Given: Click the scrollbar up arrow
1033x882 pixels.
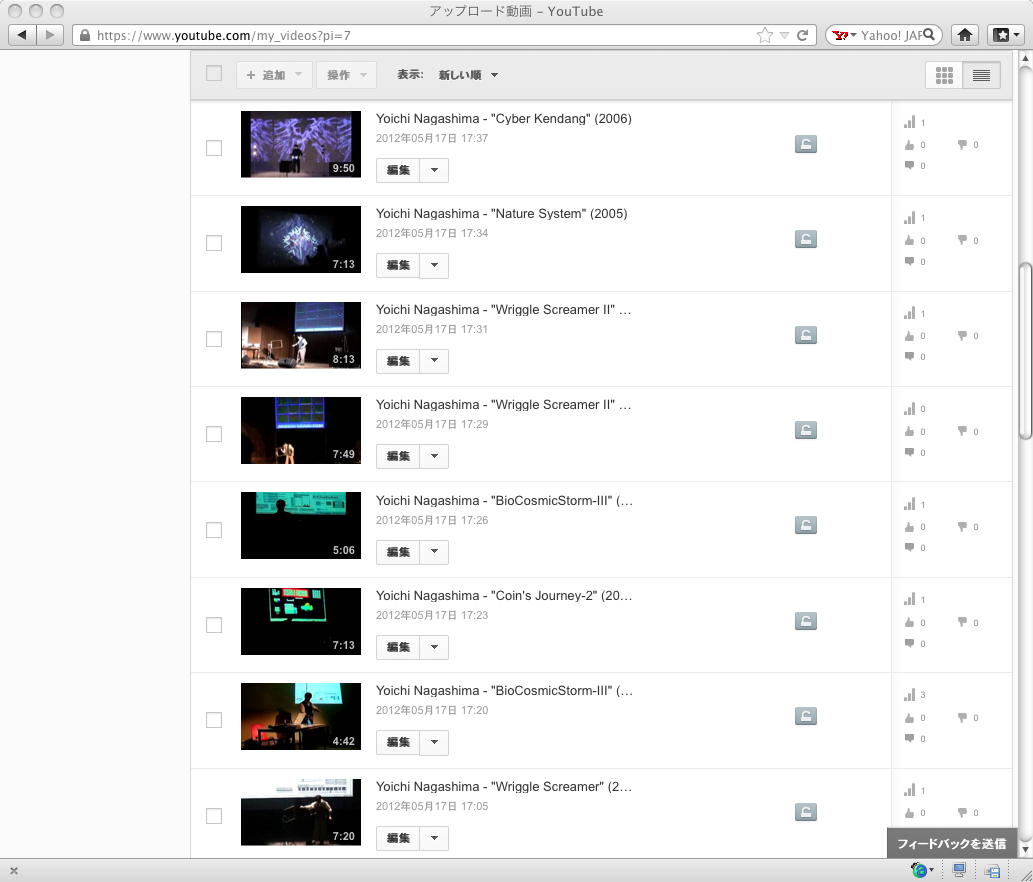Looking at the screenshot, I should click(1025, 59).
